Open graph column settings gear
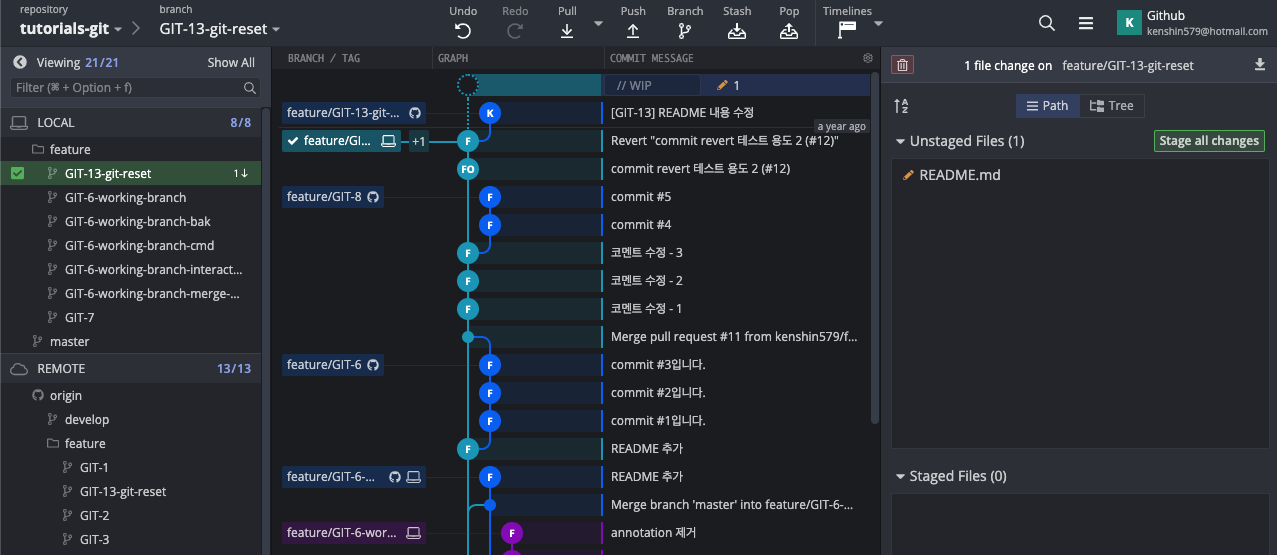The height and width of the screenshot is (555, 1277). tap(868, 58)
